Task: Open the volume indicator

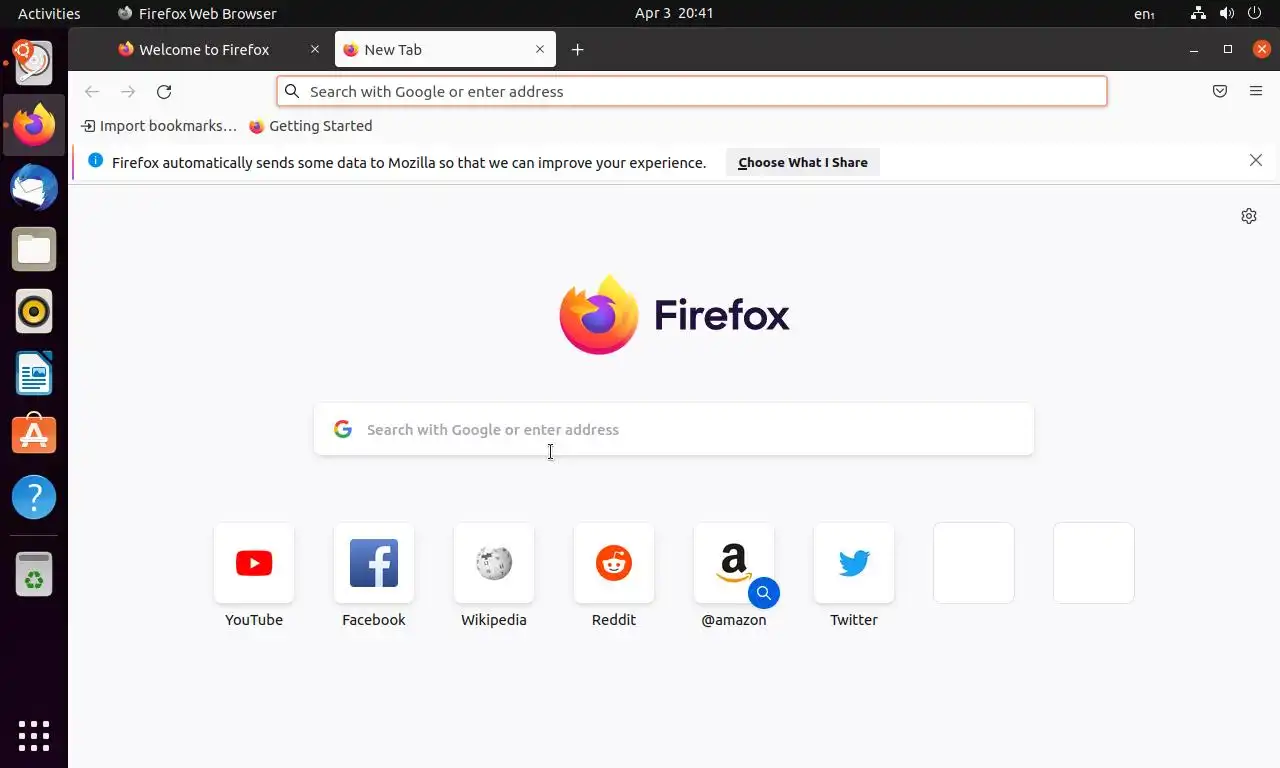Action: 1227,13
